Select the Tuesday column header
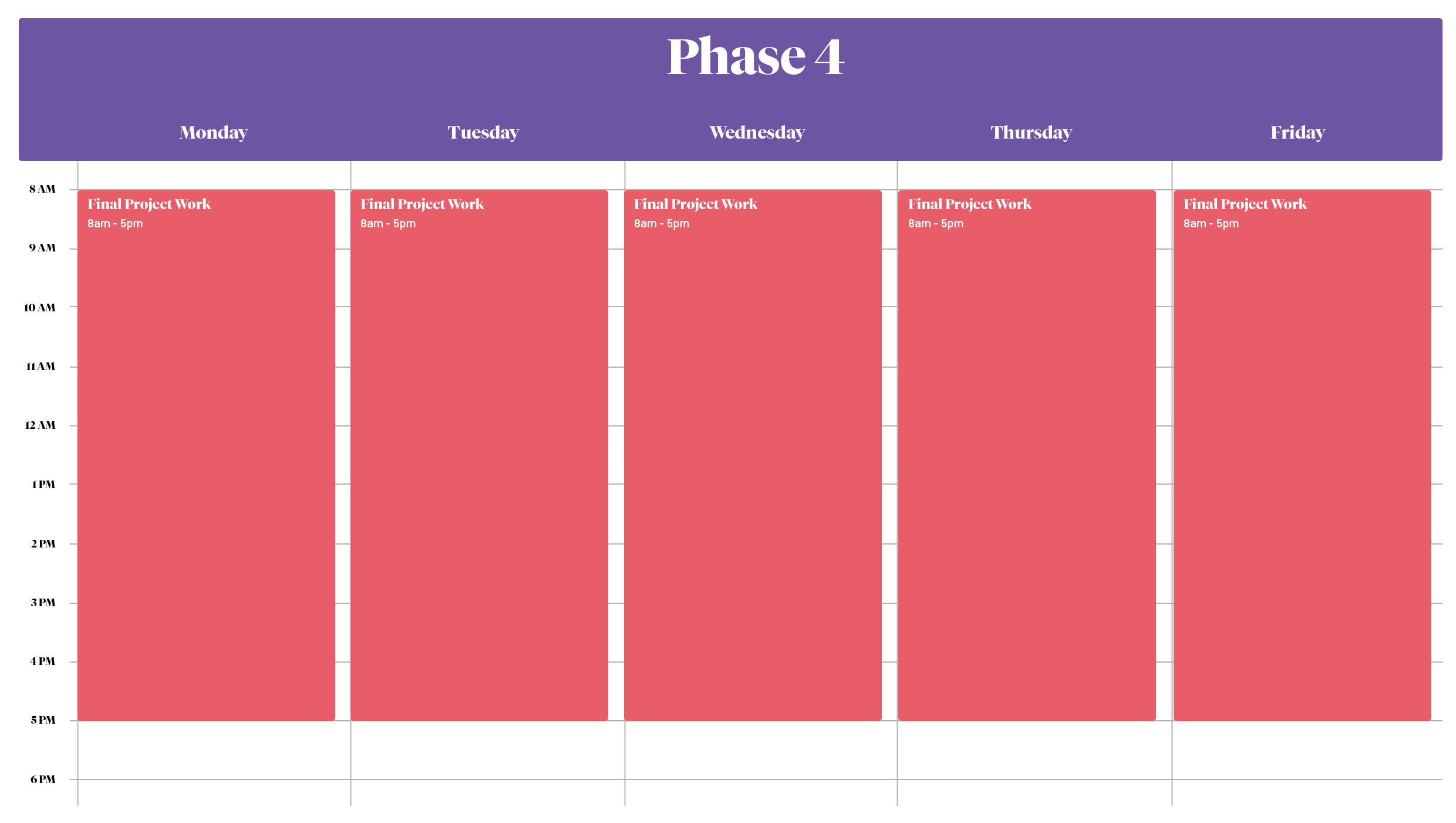1456x823 pixels. 483,133
